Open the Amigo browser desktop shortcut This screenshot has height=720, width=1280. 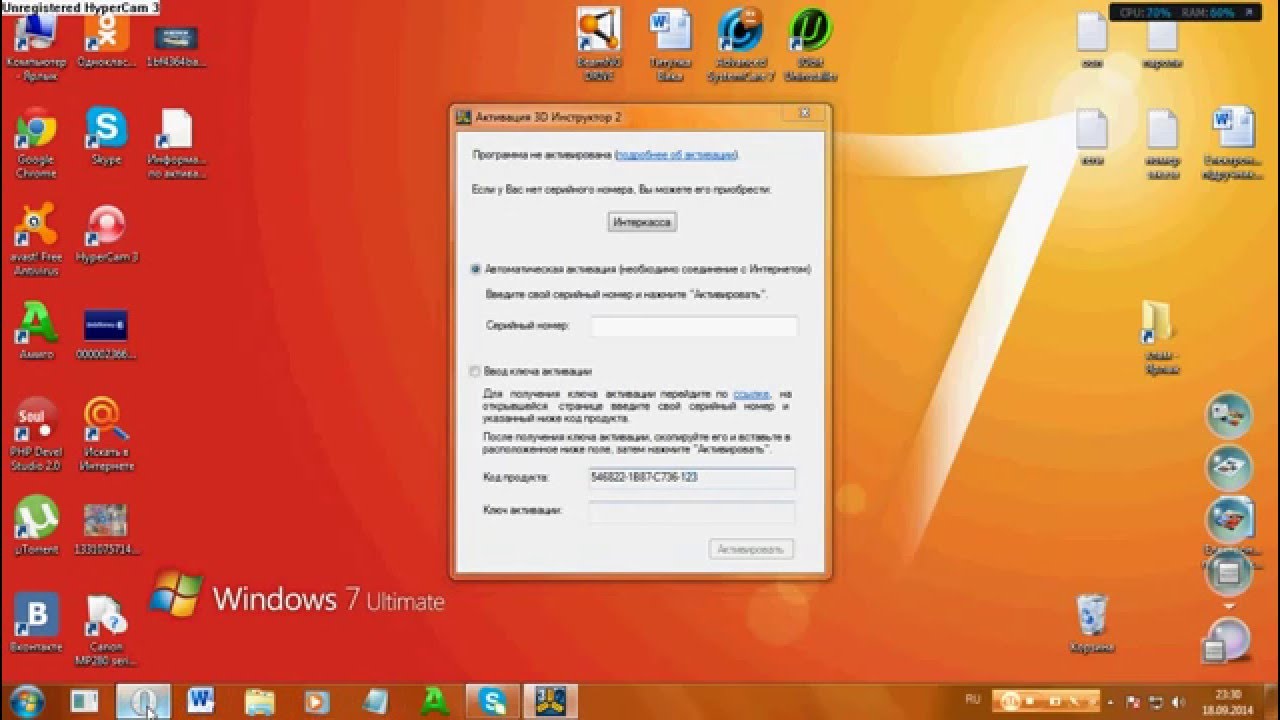(36, 332)
